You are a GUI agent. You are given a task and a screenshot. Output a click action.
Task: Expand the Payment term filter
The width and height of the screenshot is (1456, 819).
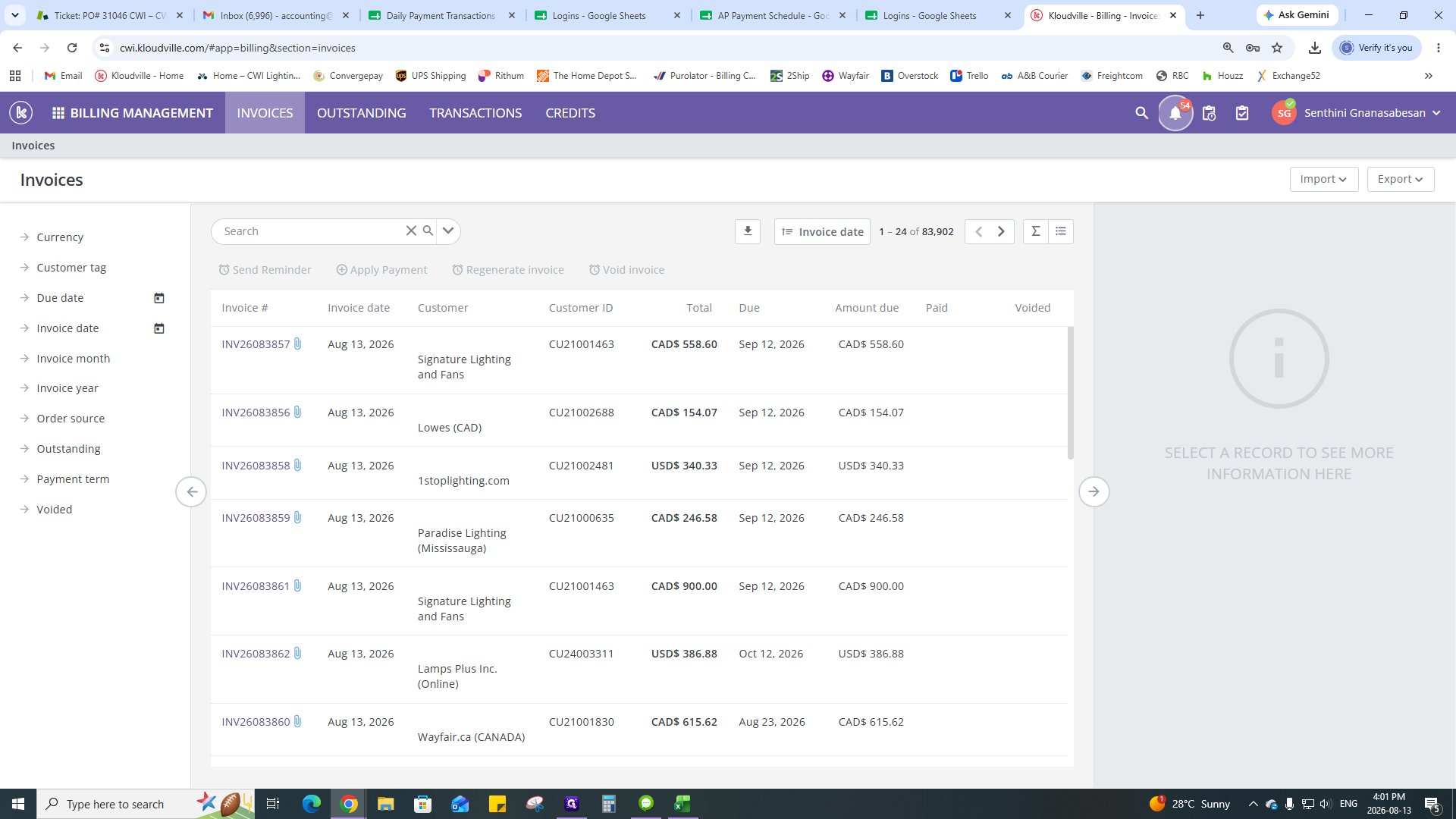click(73, 479)
